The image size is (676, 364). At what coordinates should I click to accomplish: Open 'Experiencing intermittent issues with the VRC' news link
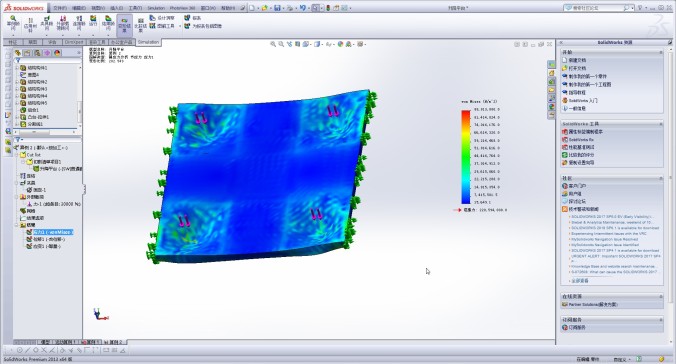(x=609, y=233)
